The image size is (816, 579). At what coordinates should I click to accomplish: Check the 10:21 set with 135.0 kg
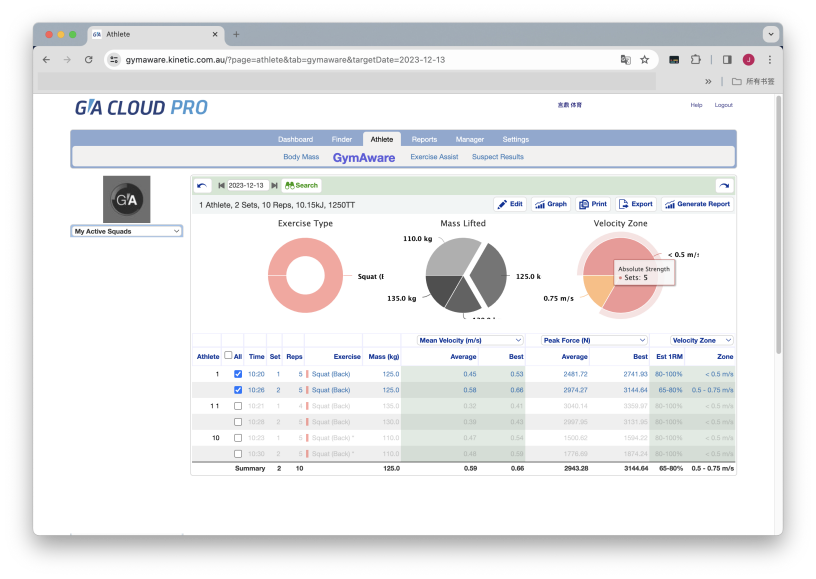tap(238, 406)
